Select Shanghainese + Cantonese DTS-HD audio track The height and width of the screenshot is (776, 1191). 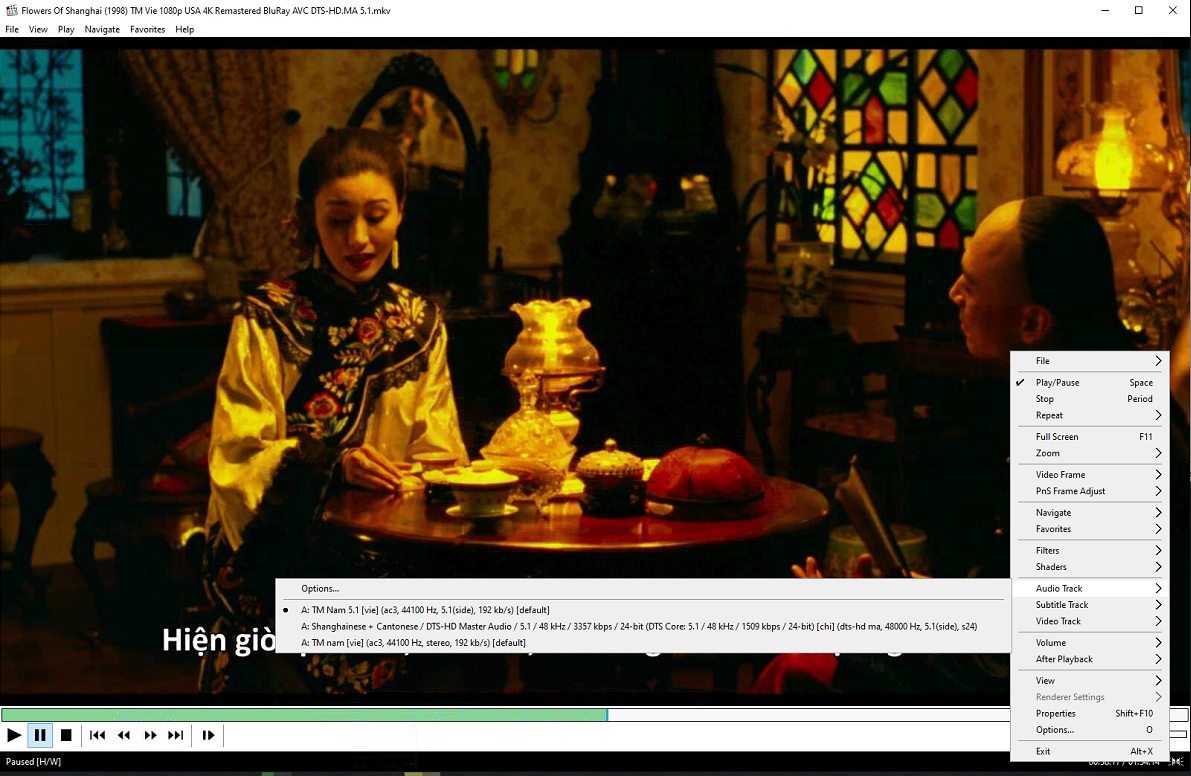pos(643,626)
